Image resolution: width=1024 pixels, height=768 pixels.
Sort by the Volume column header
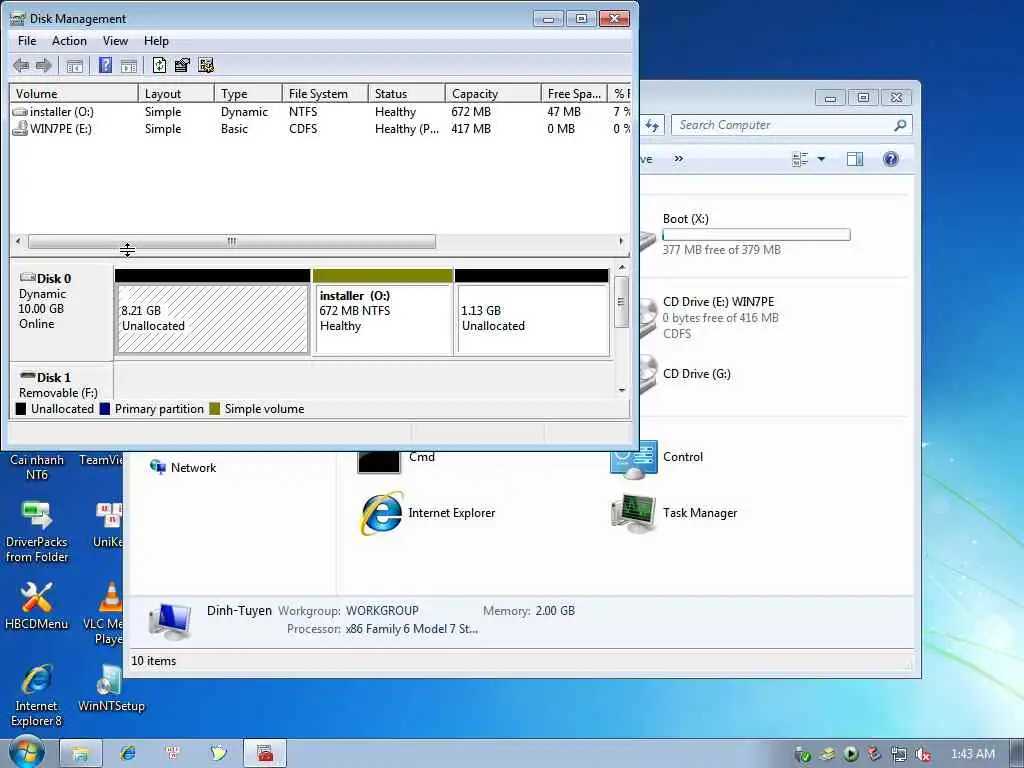[73, 93]
